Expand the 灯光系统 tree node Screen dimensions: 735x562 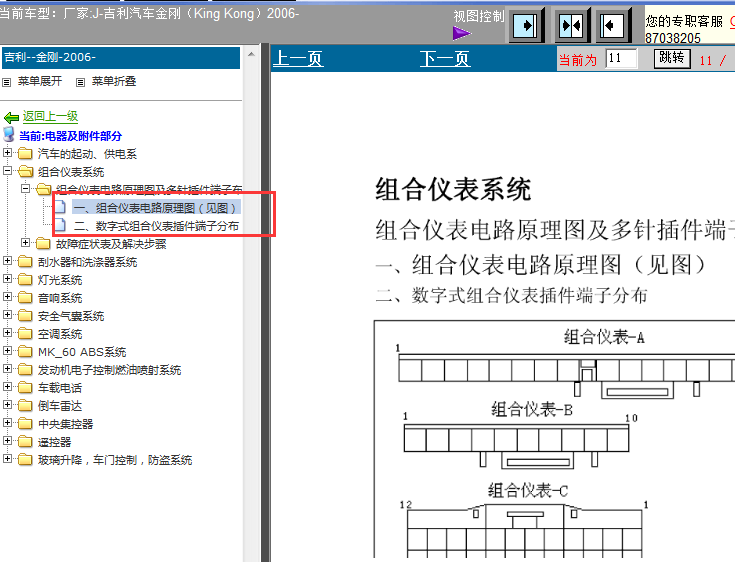(x=8, y=278)
